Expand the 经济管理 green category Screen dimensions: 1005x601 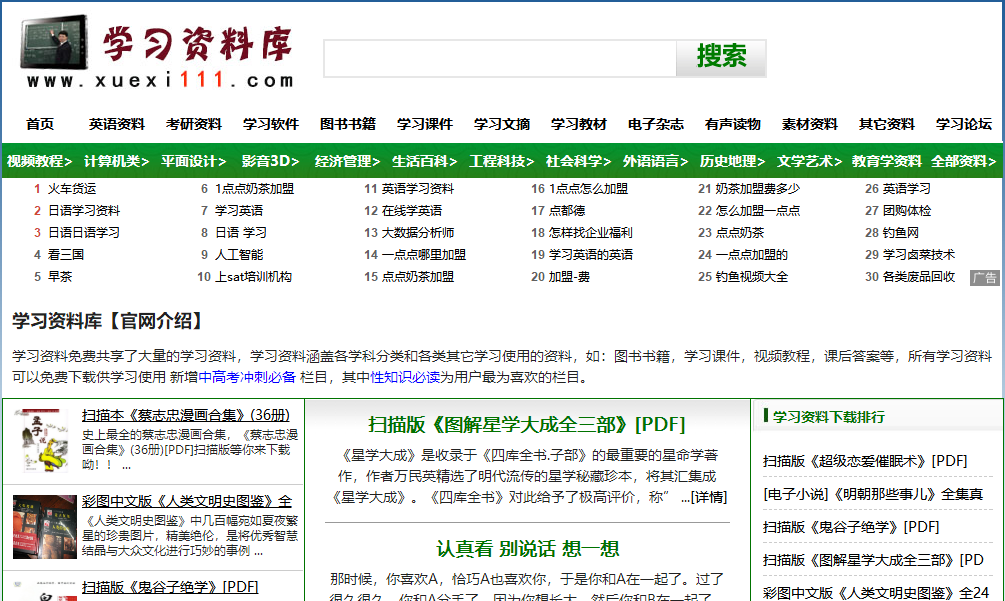click(347, 161)
